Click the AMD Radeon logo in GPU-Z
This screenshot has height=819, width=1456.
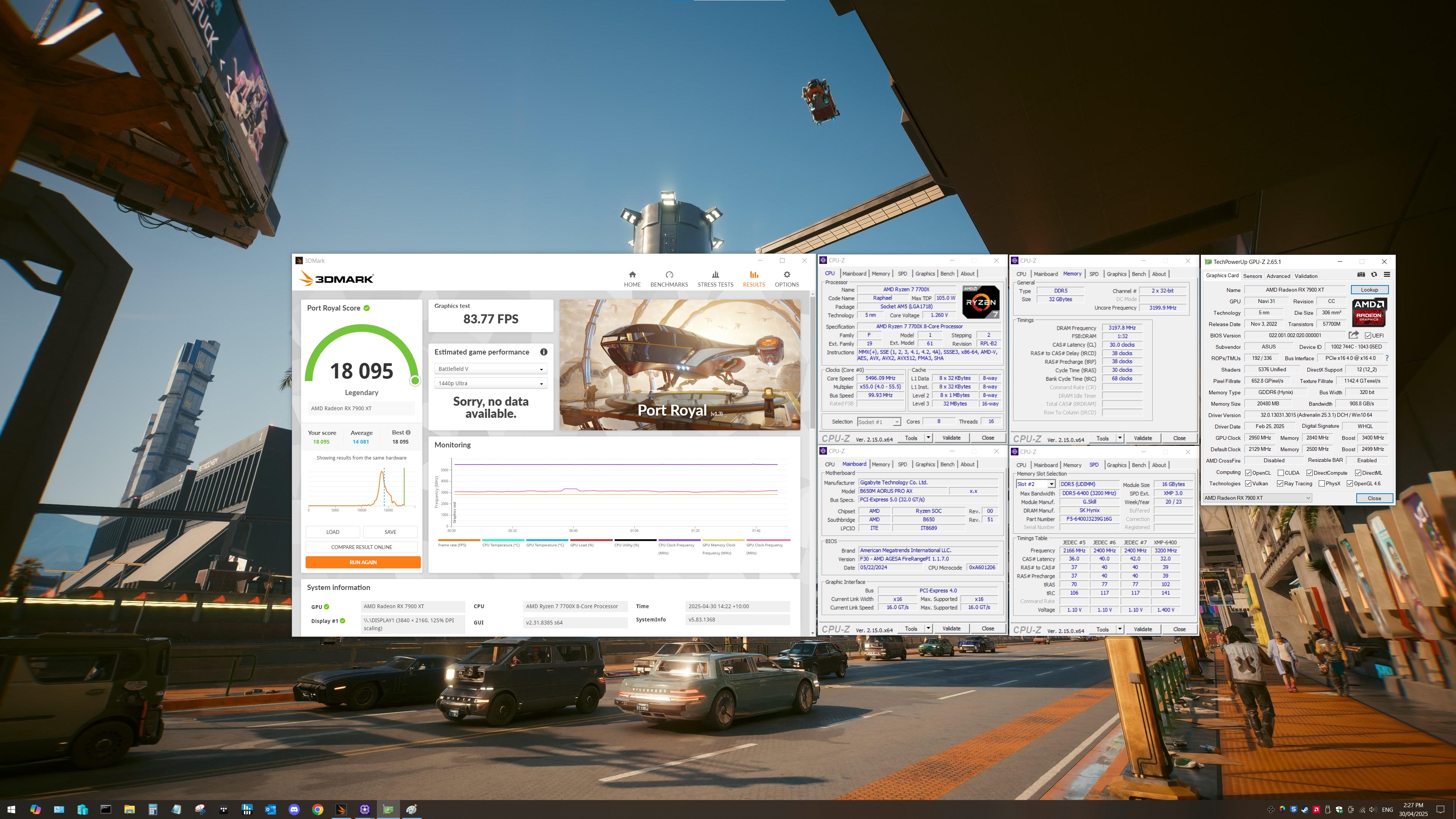coord(1369,312)
